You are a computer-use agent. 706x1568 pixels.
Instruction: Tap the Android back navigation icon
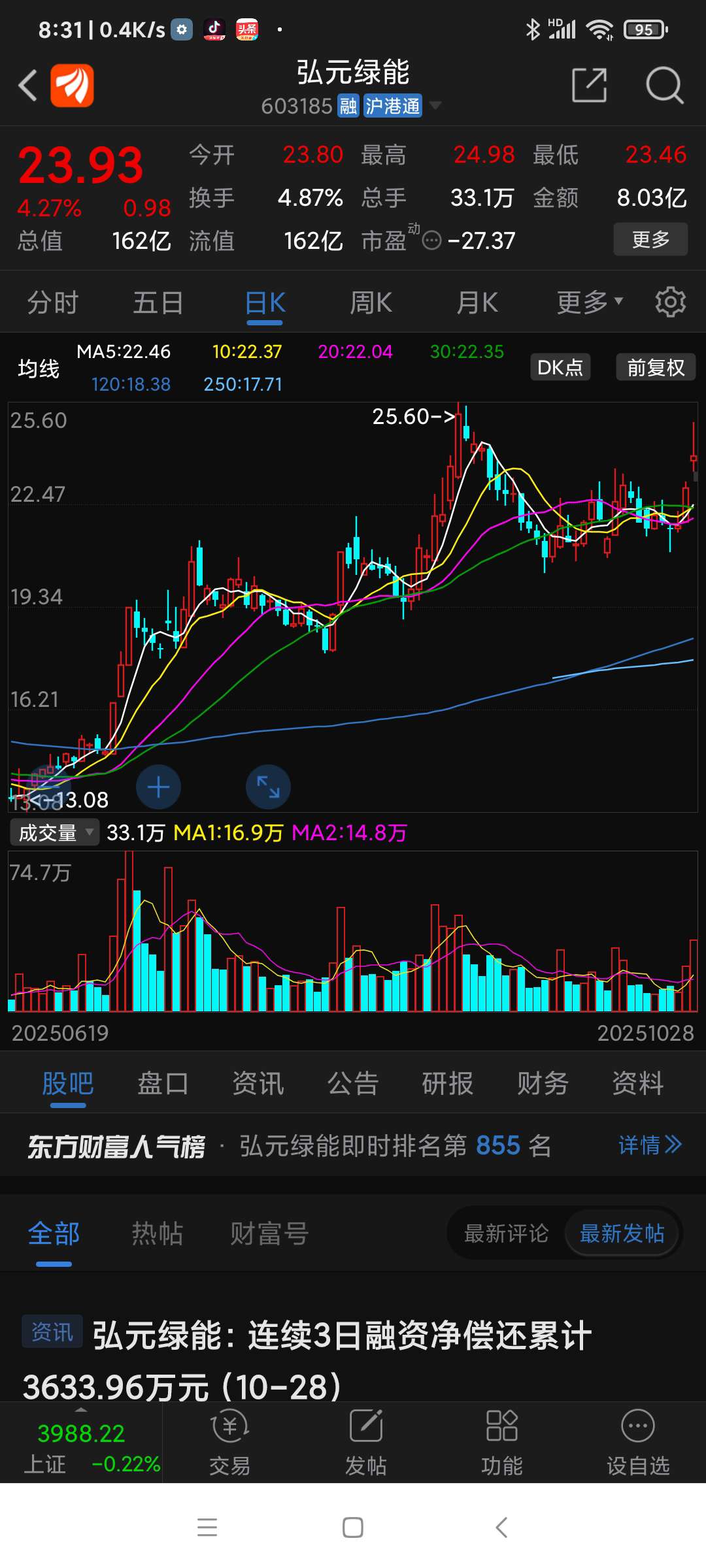click(501, 1527)
